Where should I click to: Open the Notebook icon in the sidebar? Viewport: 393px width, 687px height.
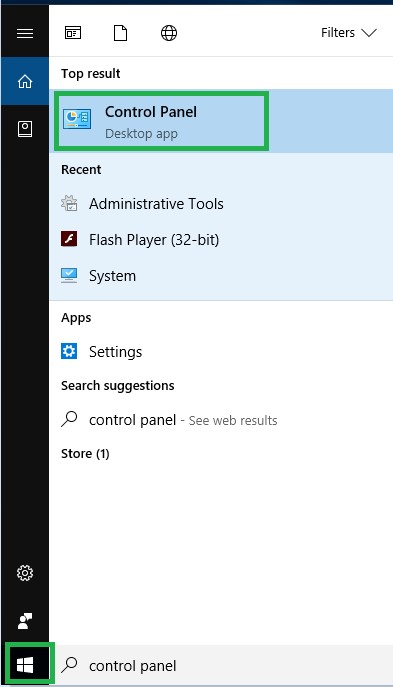click(25, 129)
